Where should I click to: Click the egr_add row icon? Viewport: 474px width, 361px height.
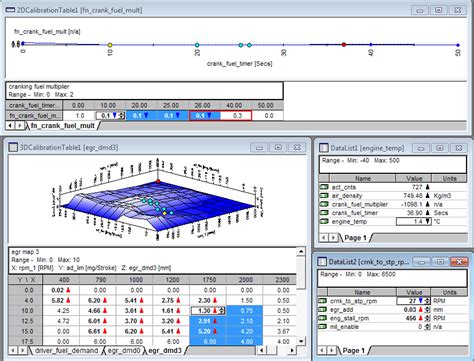(323, 310)
